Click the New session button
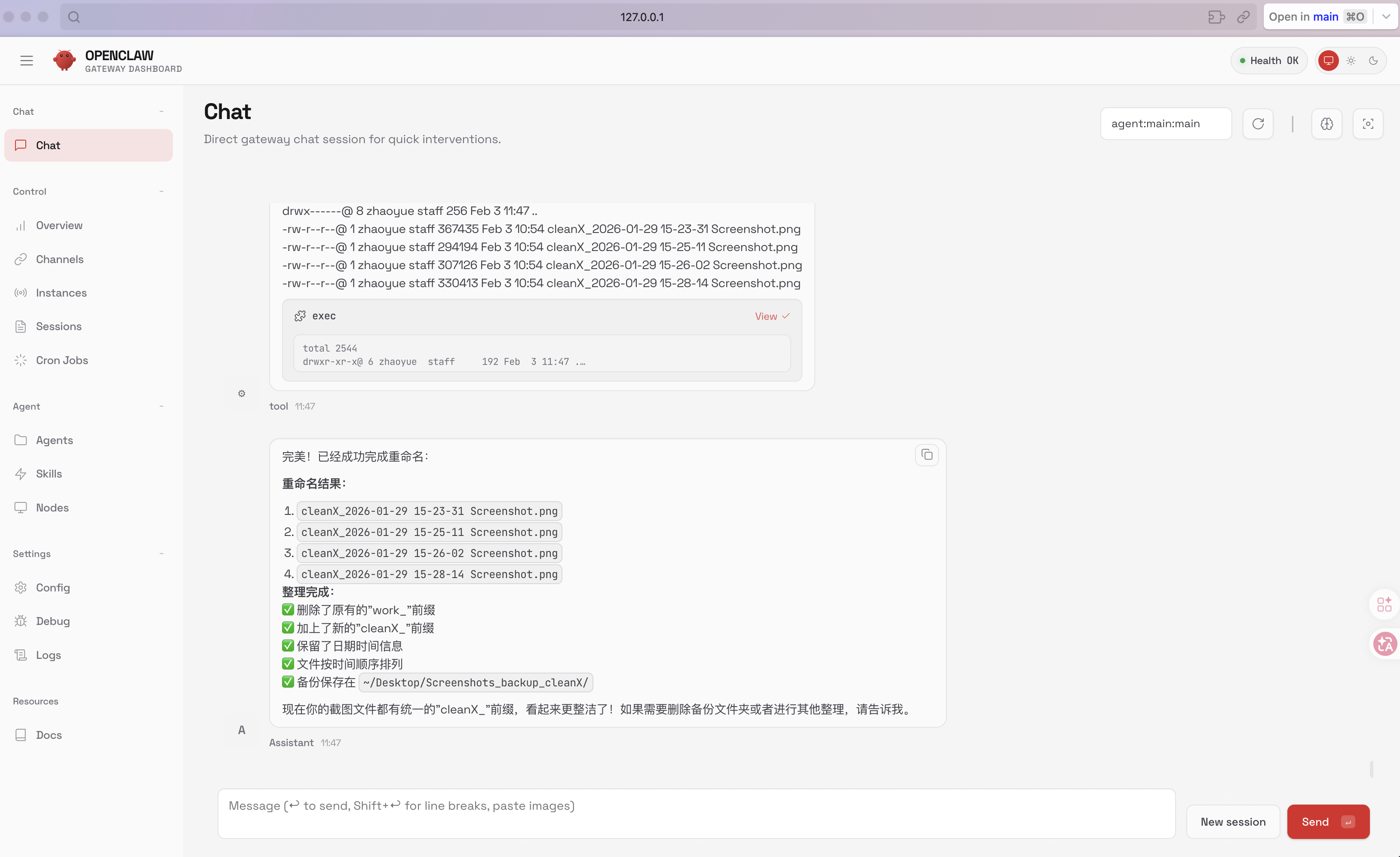 click(1232, 821)
